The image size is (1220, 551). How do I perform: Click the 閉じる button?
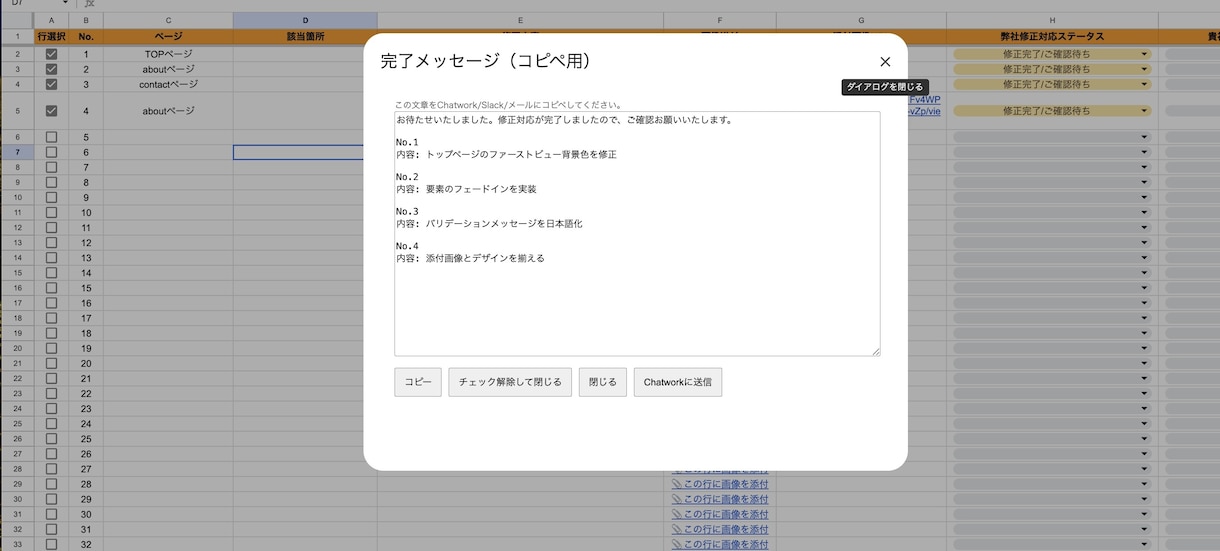(603, 382)
